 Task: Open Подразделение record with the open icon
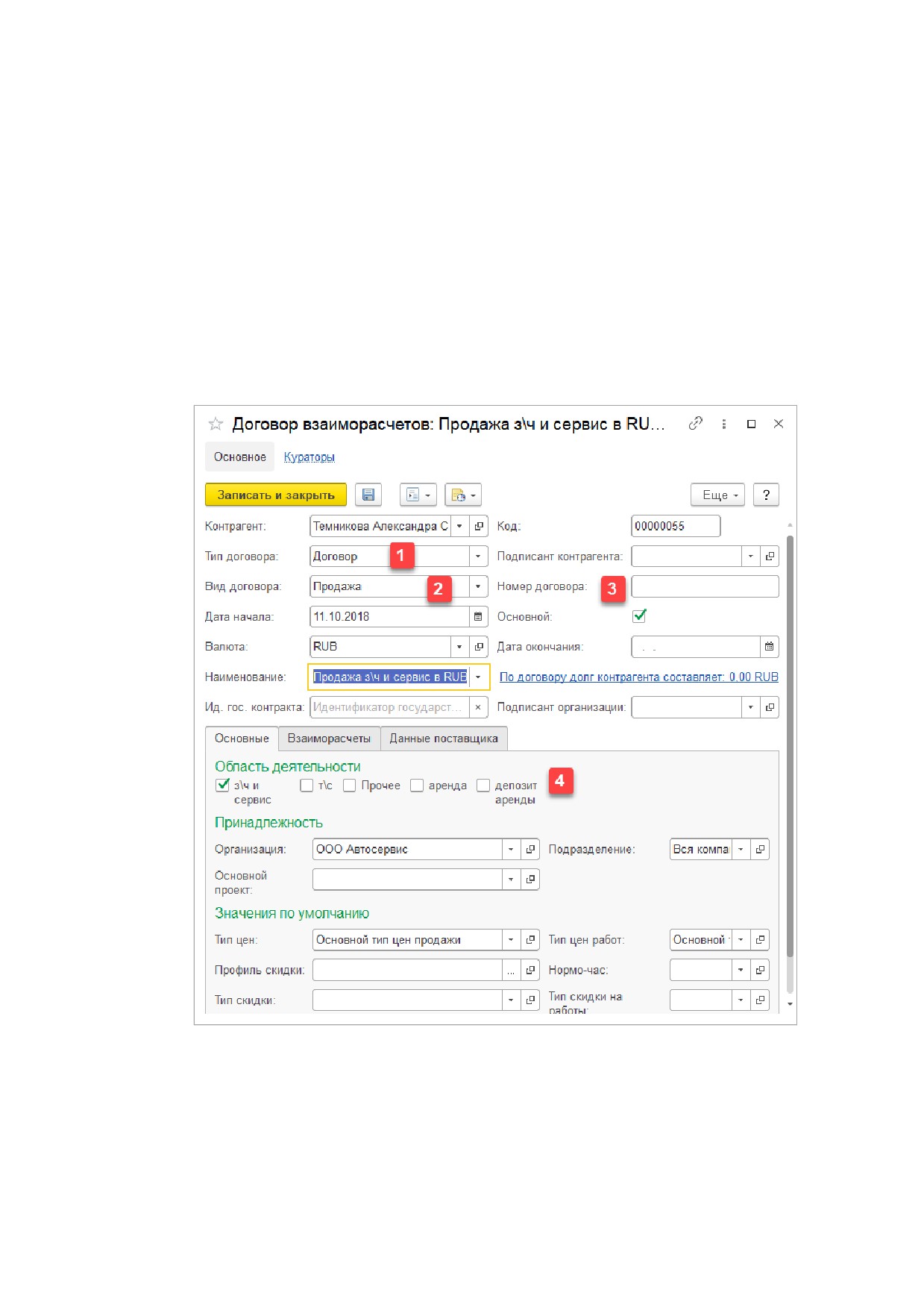760,849
